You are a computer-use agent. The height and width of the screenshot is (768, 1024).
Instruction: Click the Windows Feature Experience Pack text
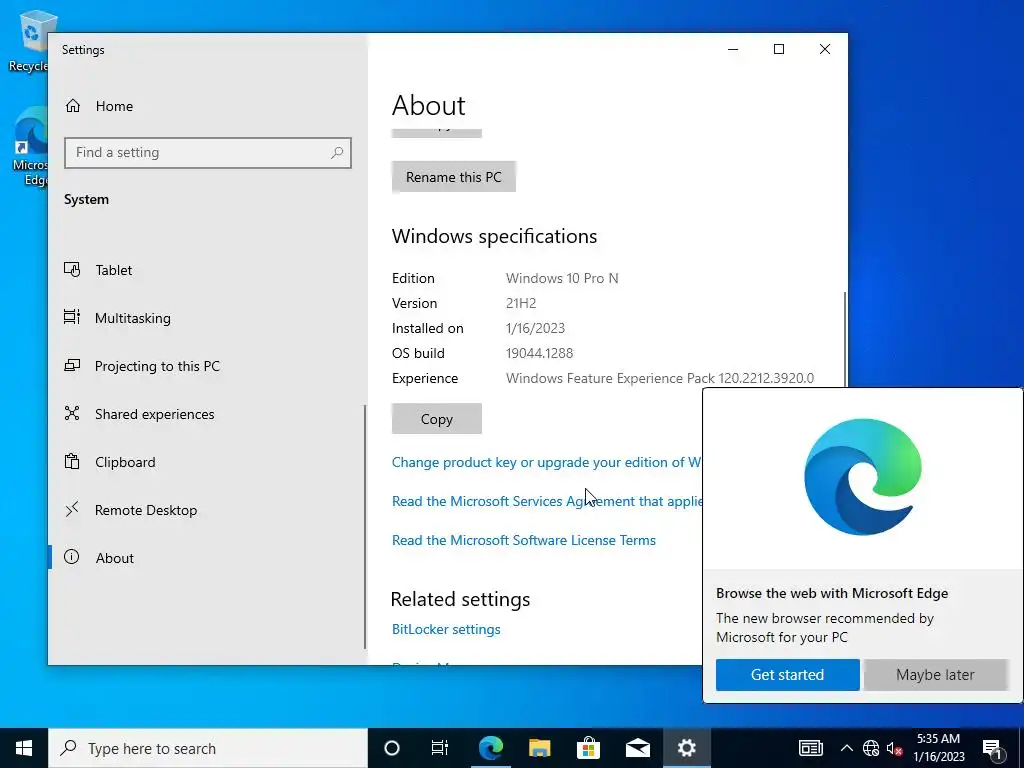pos(660,378)
